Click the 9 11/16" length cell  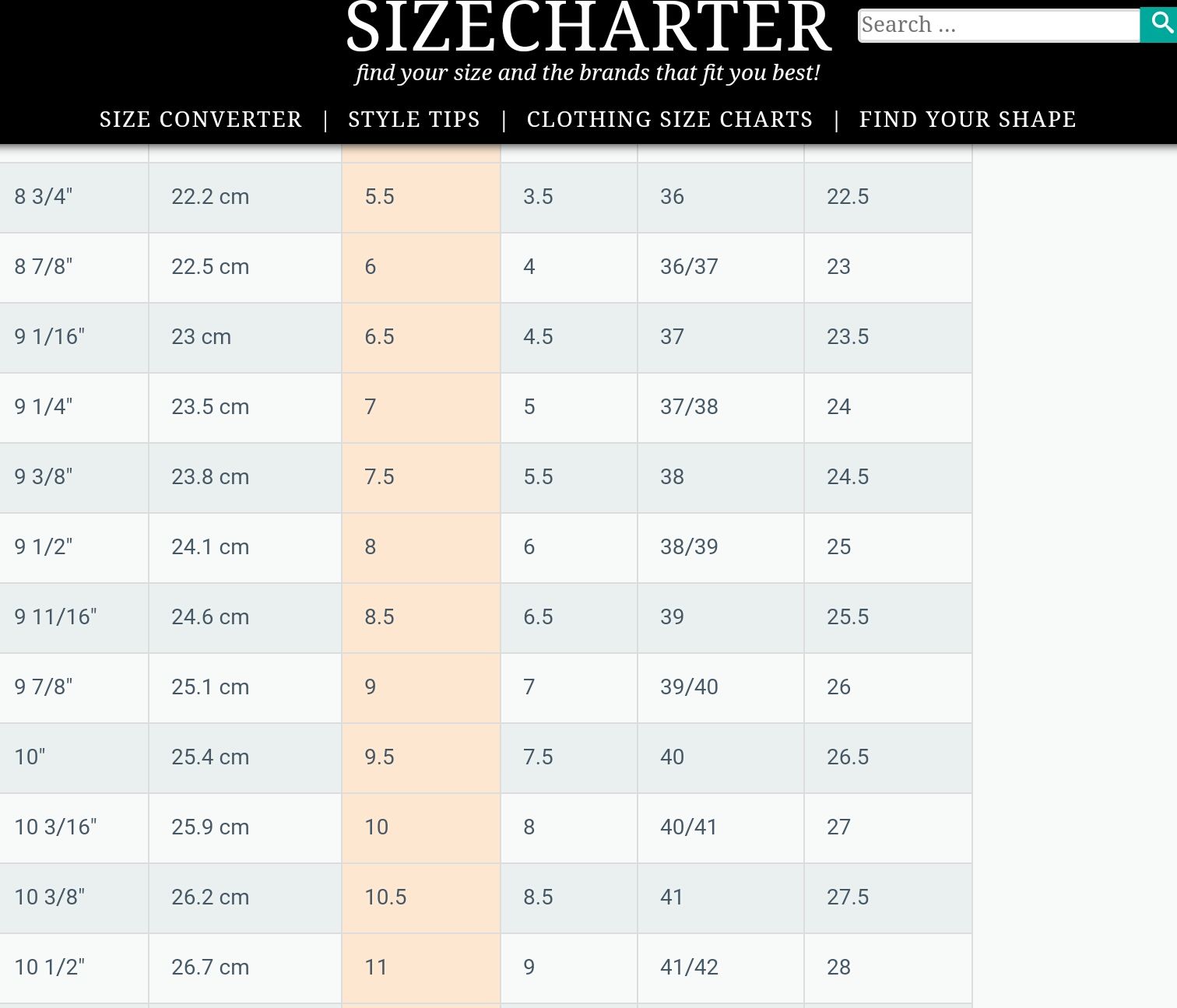[x=56, y=617]
